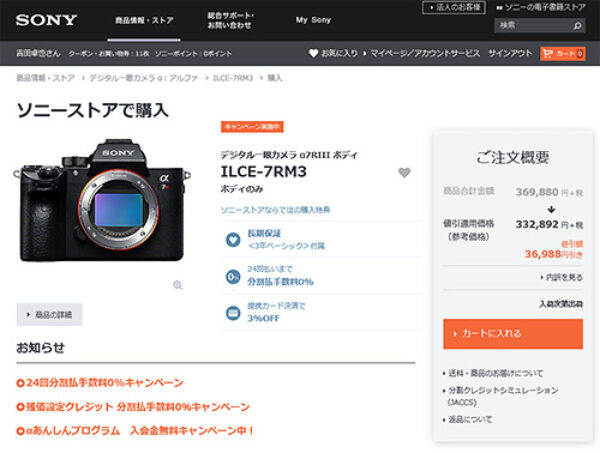Open the My Sony menu
Viewport: 600px width, 453px height.
pos(315,20)
